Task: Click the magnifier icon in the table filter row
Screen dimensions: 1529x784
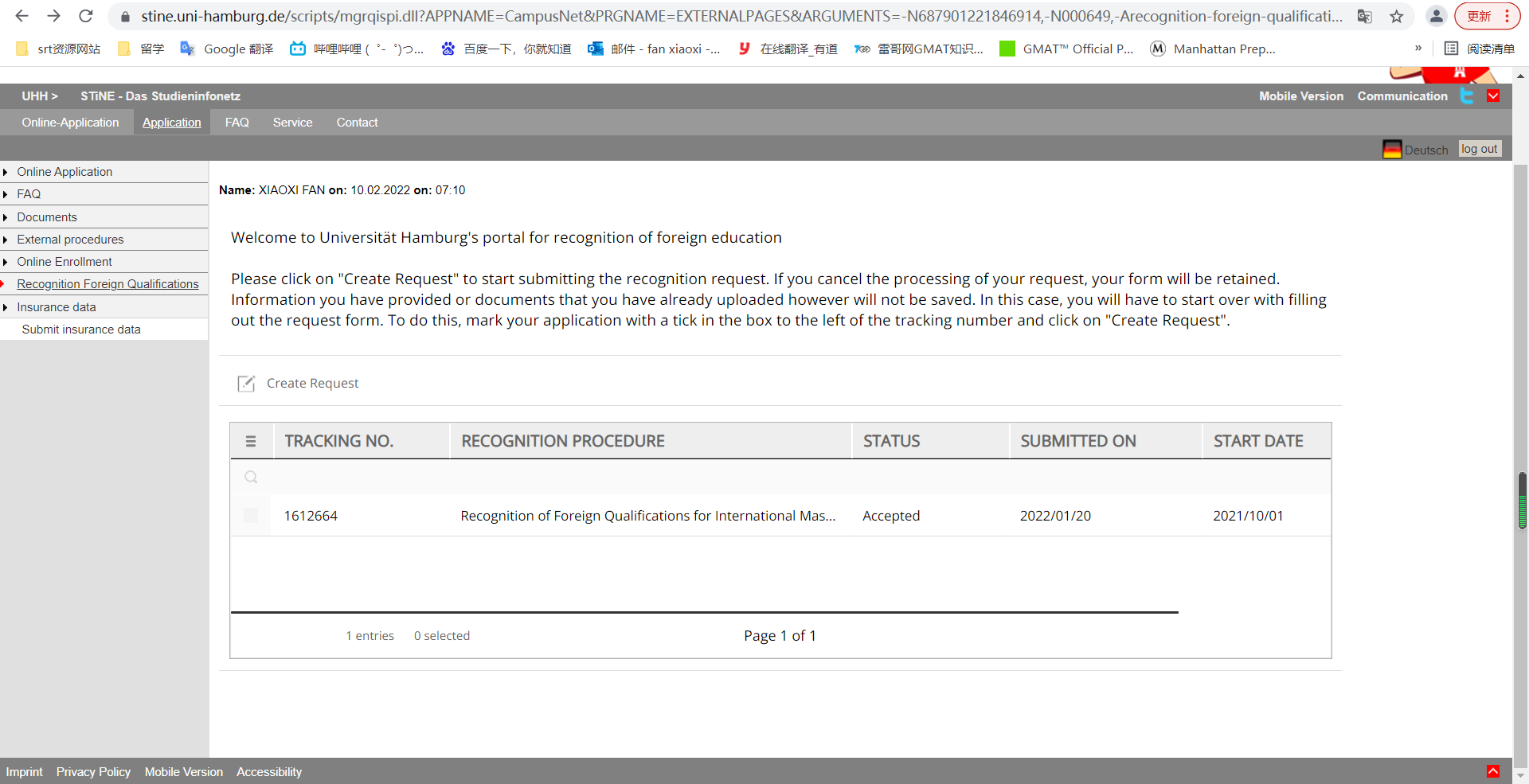Action: (x=251, y=477)
